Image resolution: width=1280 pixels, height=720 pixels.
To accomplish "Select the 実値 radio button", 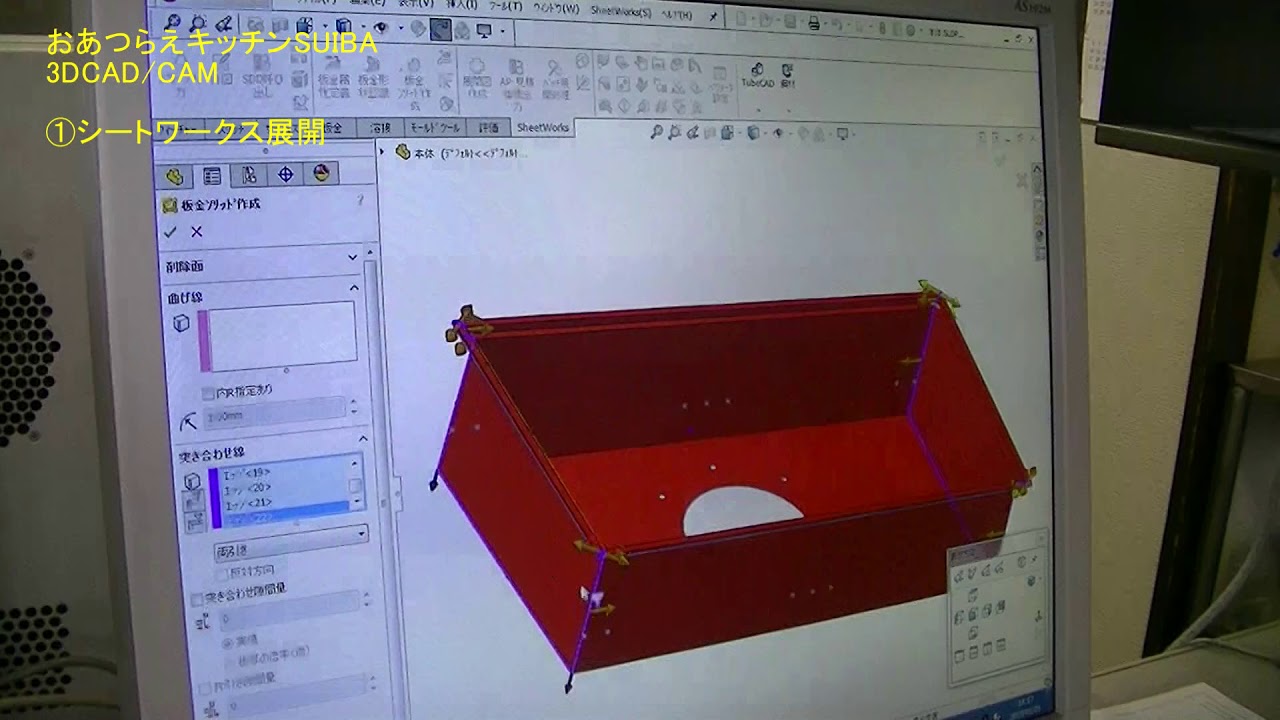I will 227,642.
